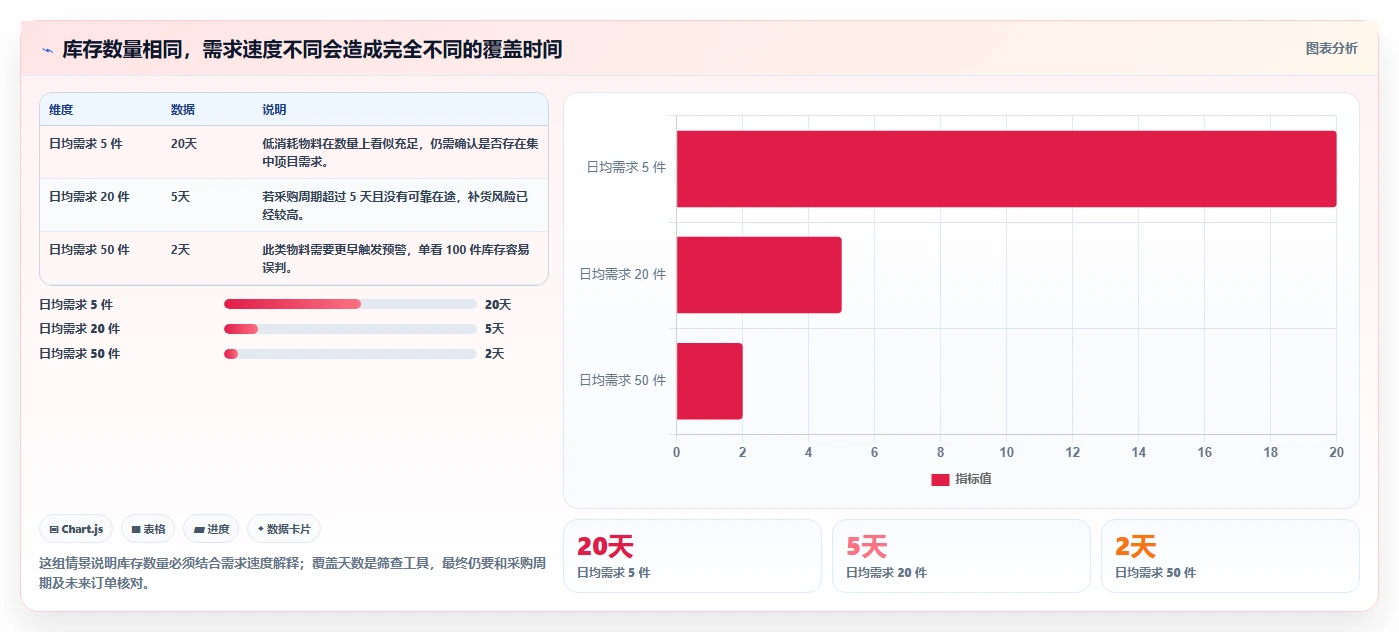Image resolution: width=1399 pixels, height=632 pixels.
Task: Click the 说明 table column header
Action: tap(274, 110)
